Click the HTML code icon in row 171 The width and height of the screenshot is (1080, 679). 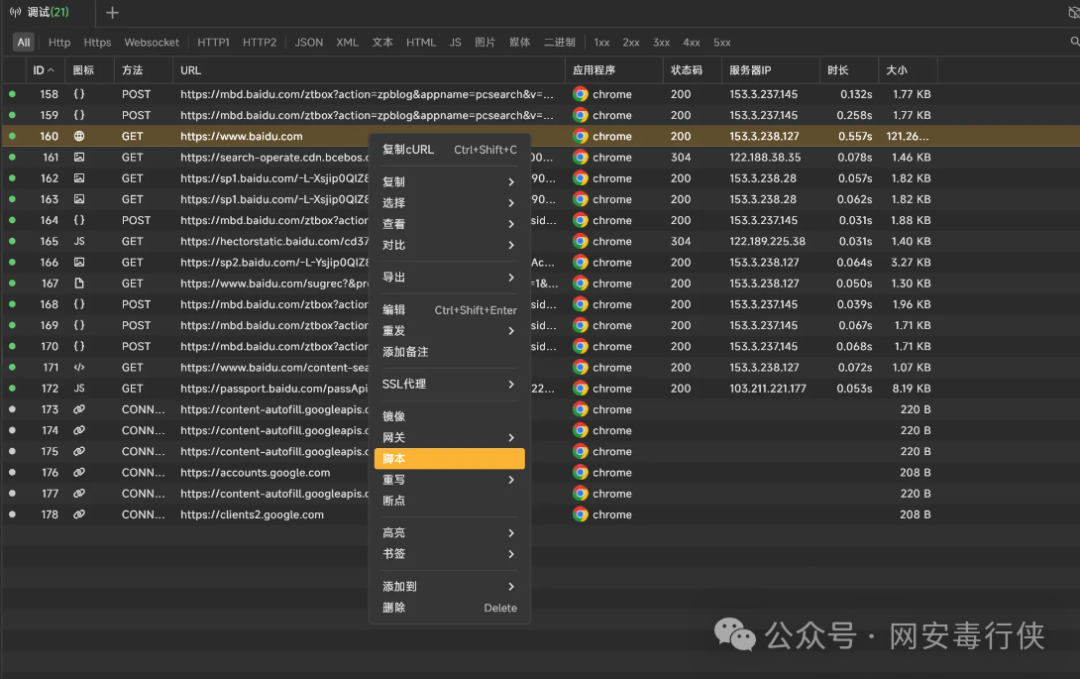[x=79, y=367]
